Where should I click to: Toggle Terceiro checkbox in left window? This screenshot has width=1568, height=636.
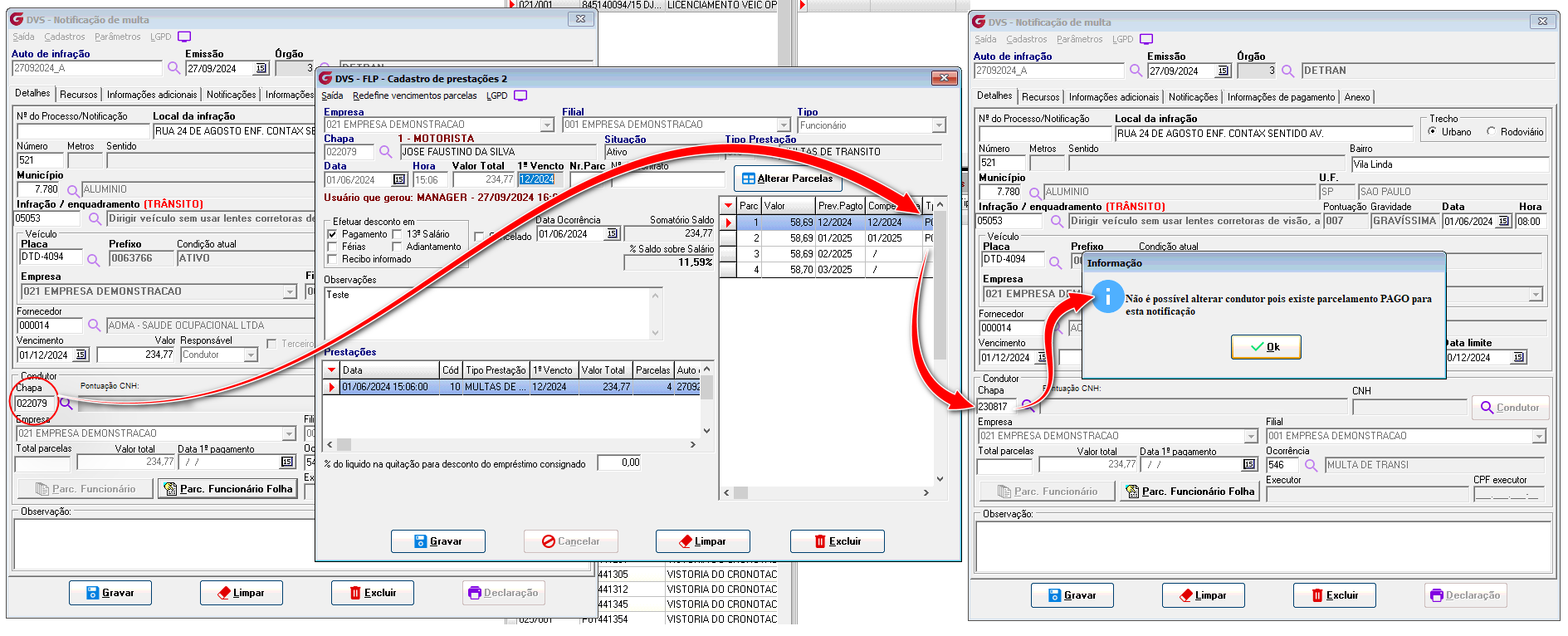(271, 344)
